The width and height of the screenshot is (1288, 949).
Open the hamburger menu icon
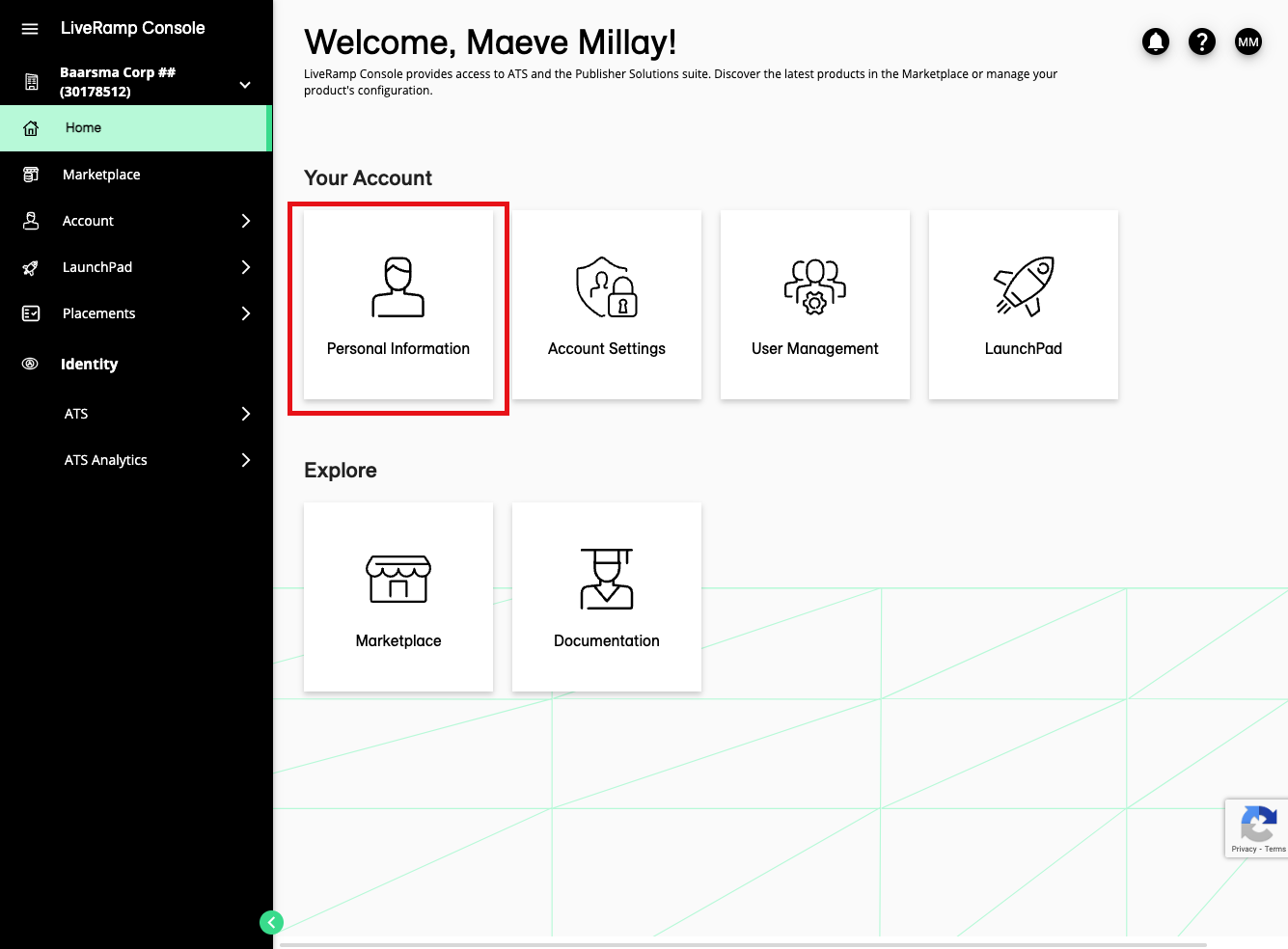[x=30, y=29]
